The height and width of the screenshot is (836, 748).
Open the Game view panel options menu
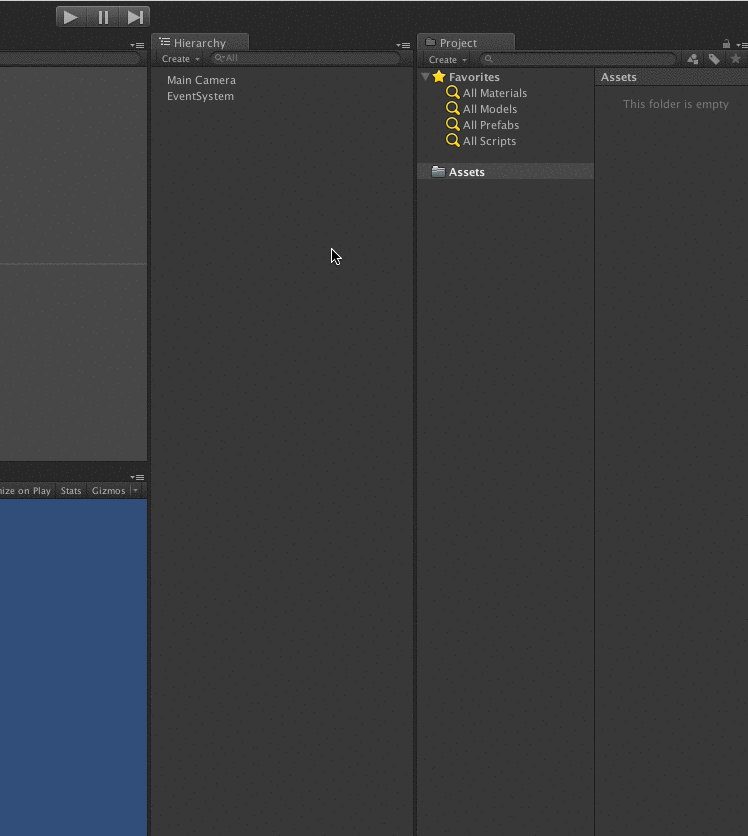click(x=137, y=477)
